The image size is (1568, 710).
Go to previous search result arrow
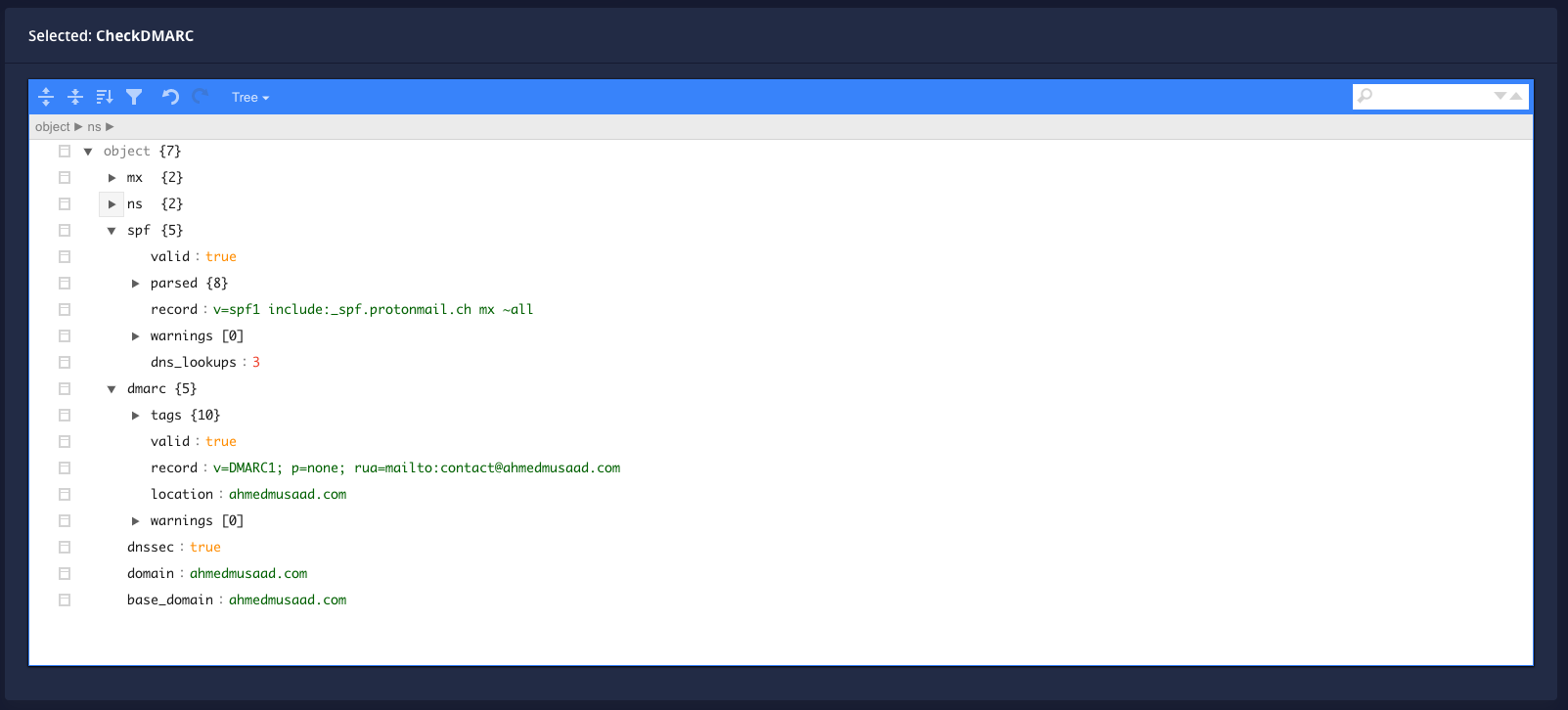[1516, 96]
